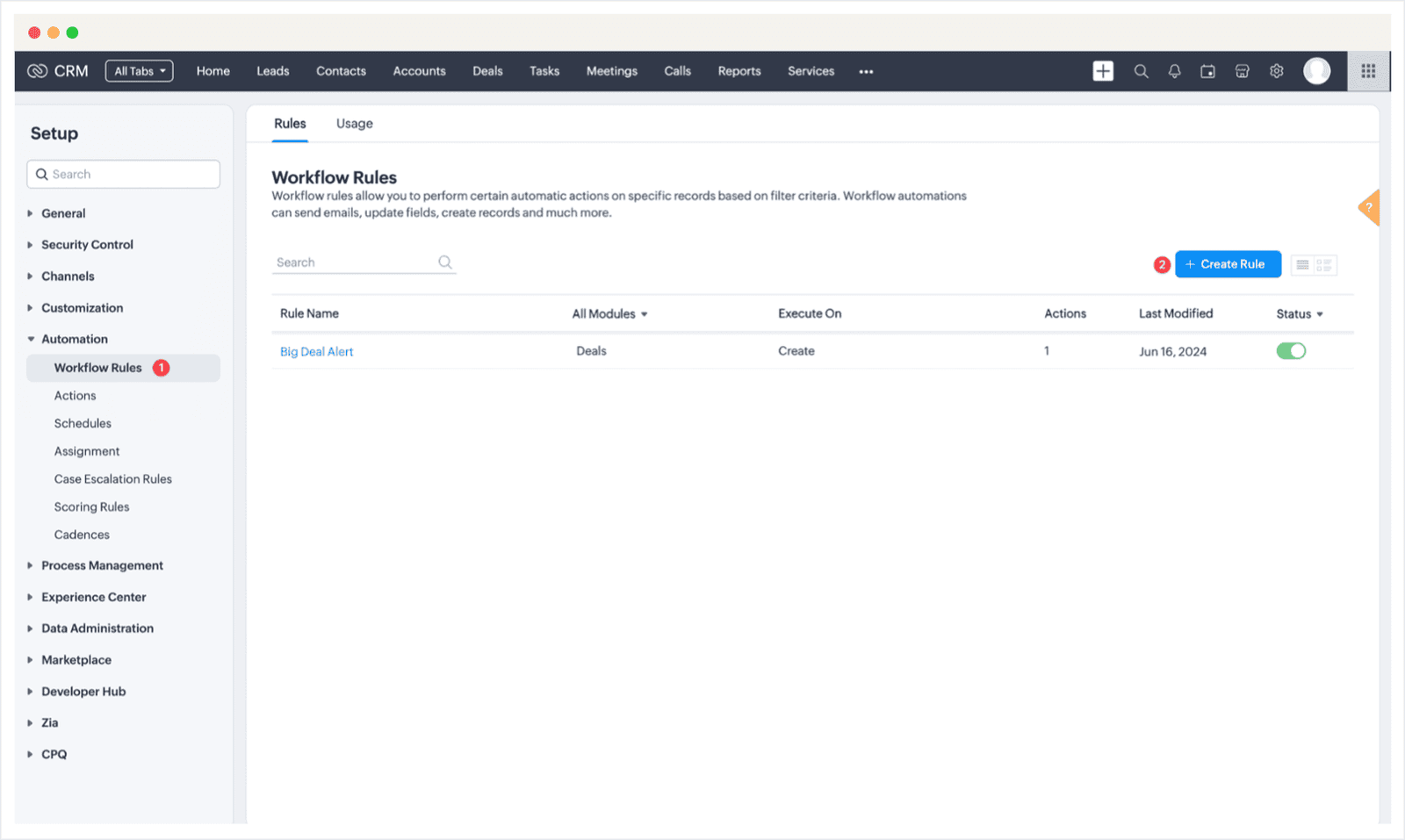
Task: Open the calendar icon in top bar
Action: pyautogui.click(x=1208, y=71)
